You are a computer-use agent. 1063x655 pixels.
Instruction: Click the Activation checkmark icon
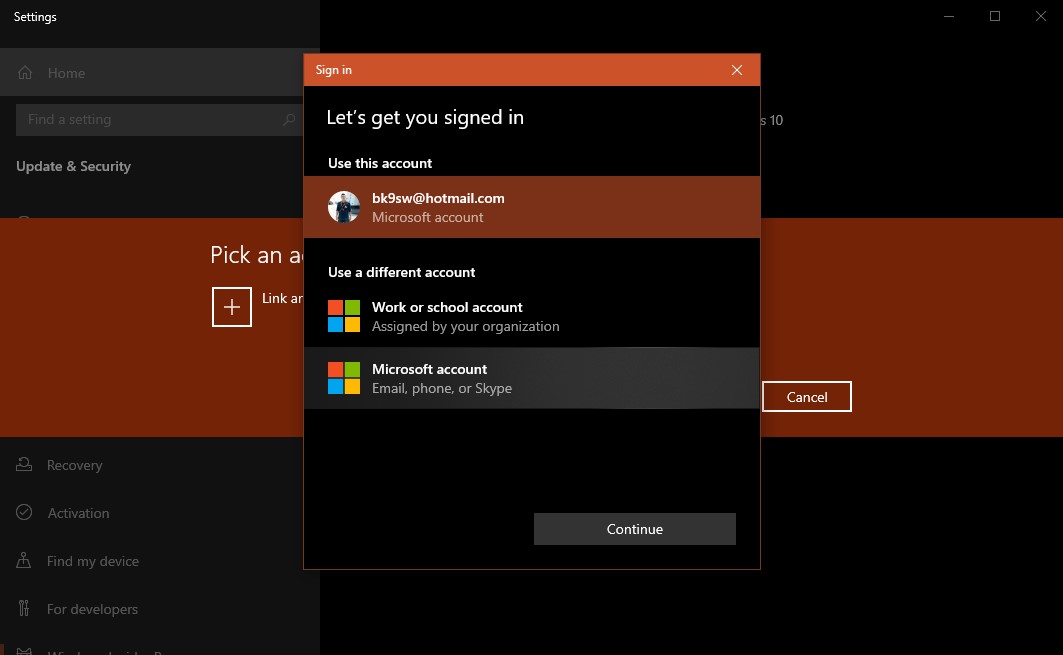pyautogui.click(x=24, y=513)
